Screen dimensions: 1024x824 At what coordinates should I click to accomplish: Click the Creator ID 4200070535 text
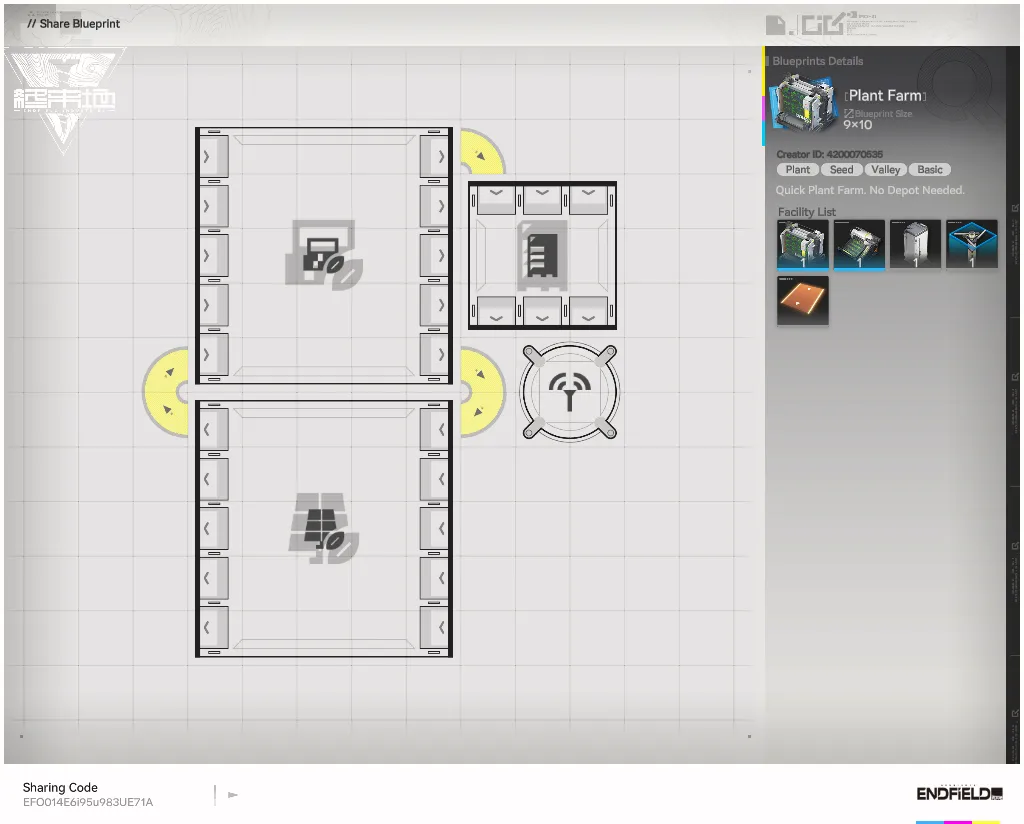point(829,154)
